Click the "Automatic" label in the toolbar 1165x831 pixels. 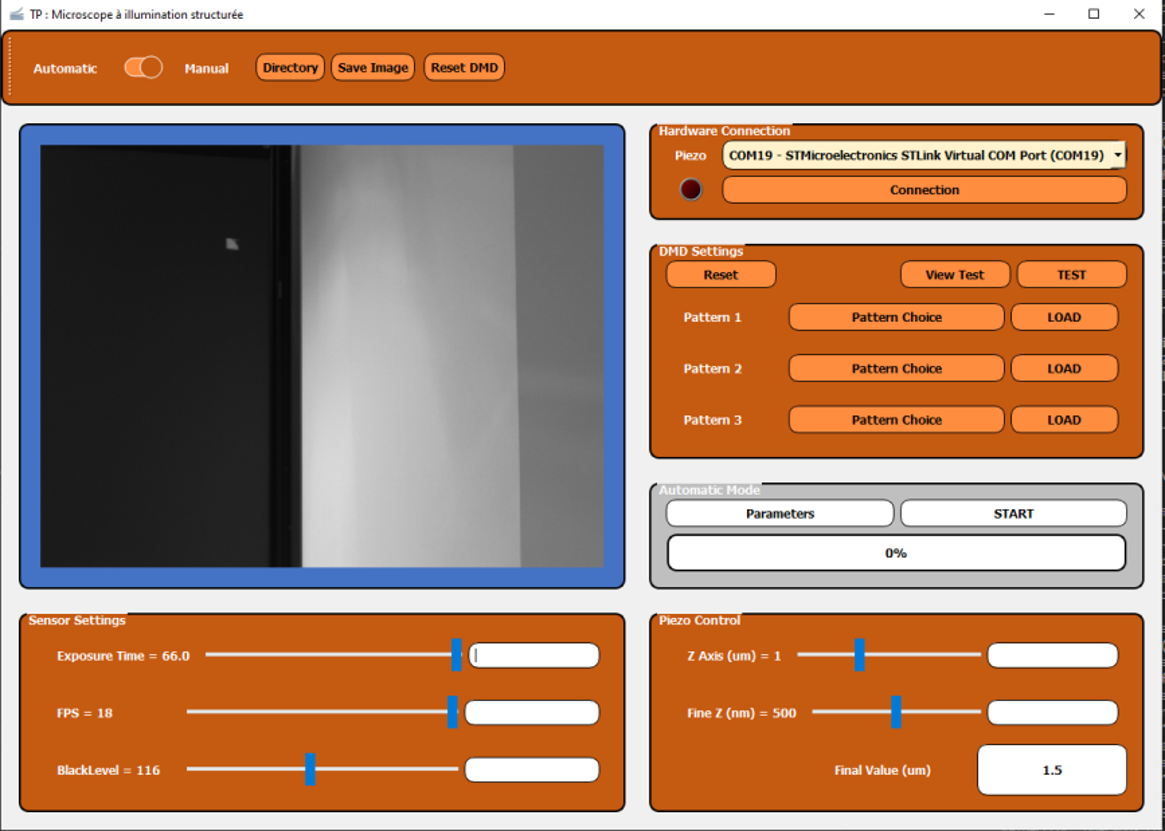(x=65, y=68)
